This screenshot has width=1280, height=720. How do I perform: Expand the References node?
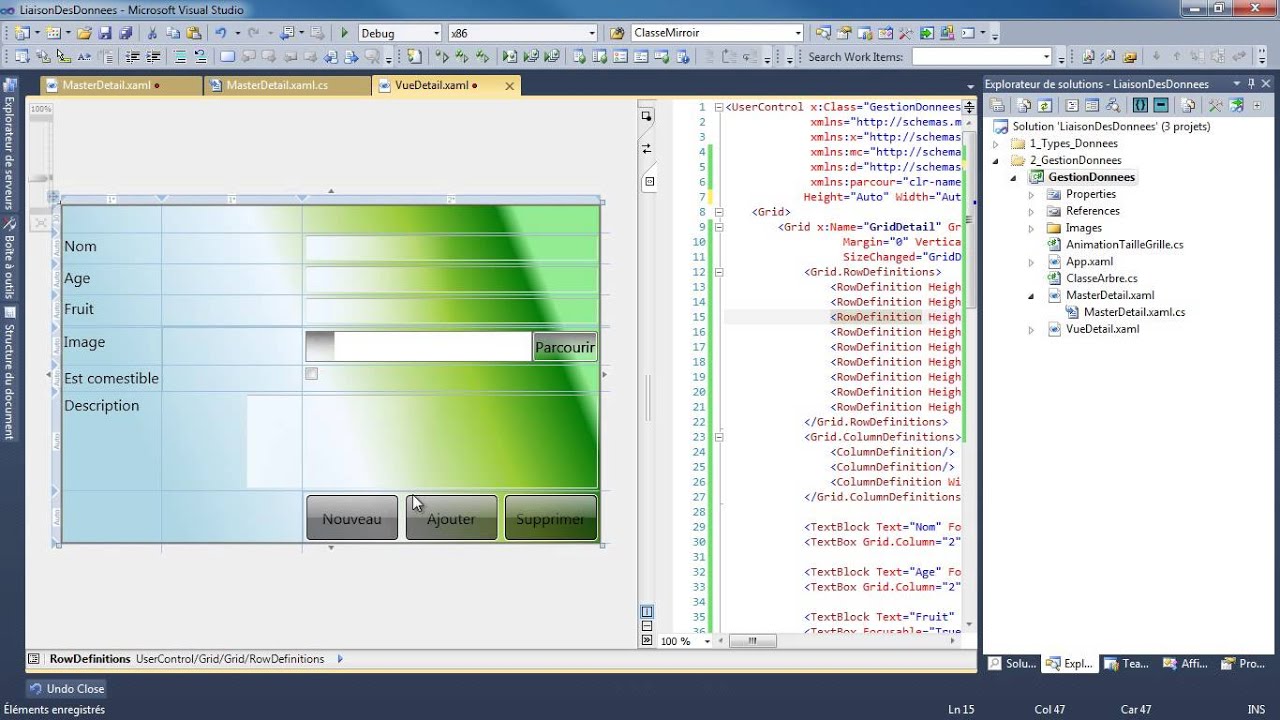click(x=1031, y=211)
